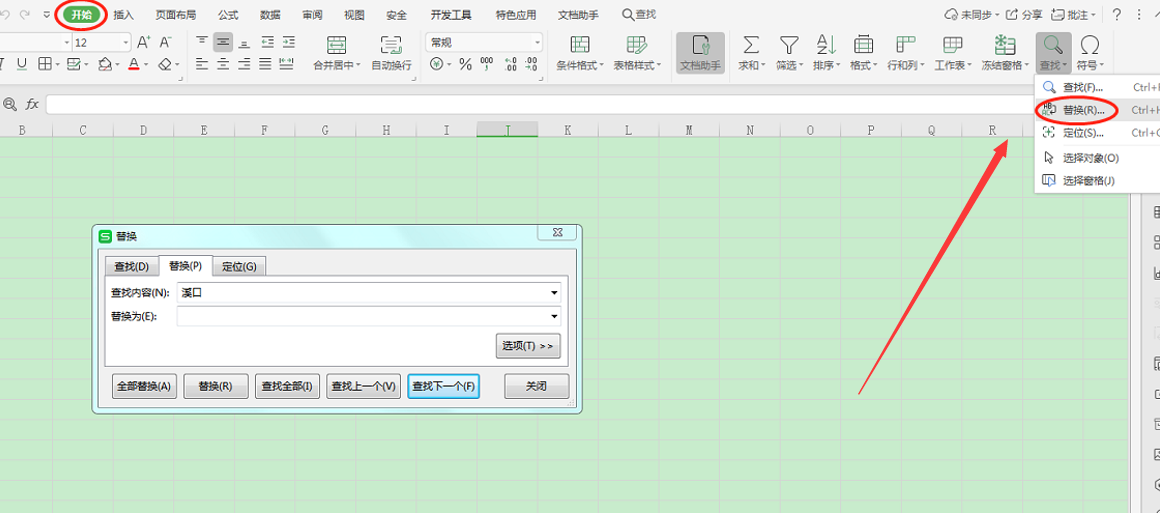Open the 常规 number format dropdown

tap(537, 42)
